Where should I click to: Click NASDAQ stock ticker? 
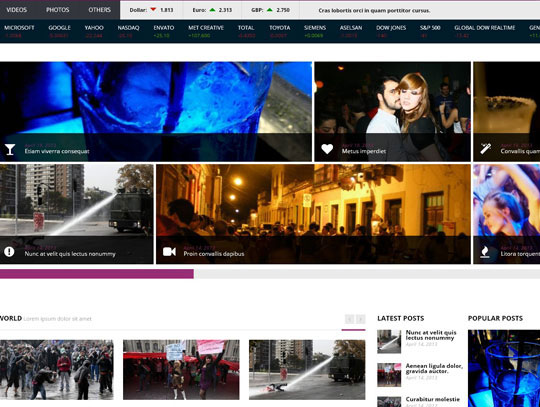coord(128,31)
